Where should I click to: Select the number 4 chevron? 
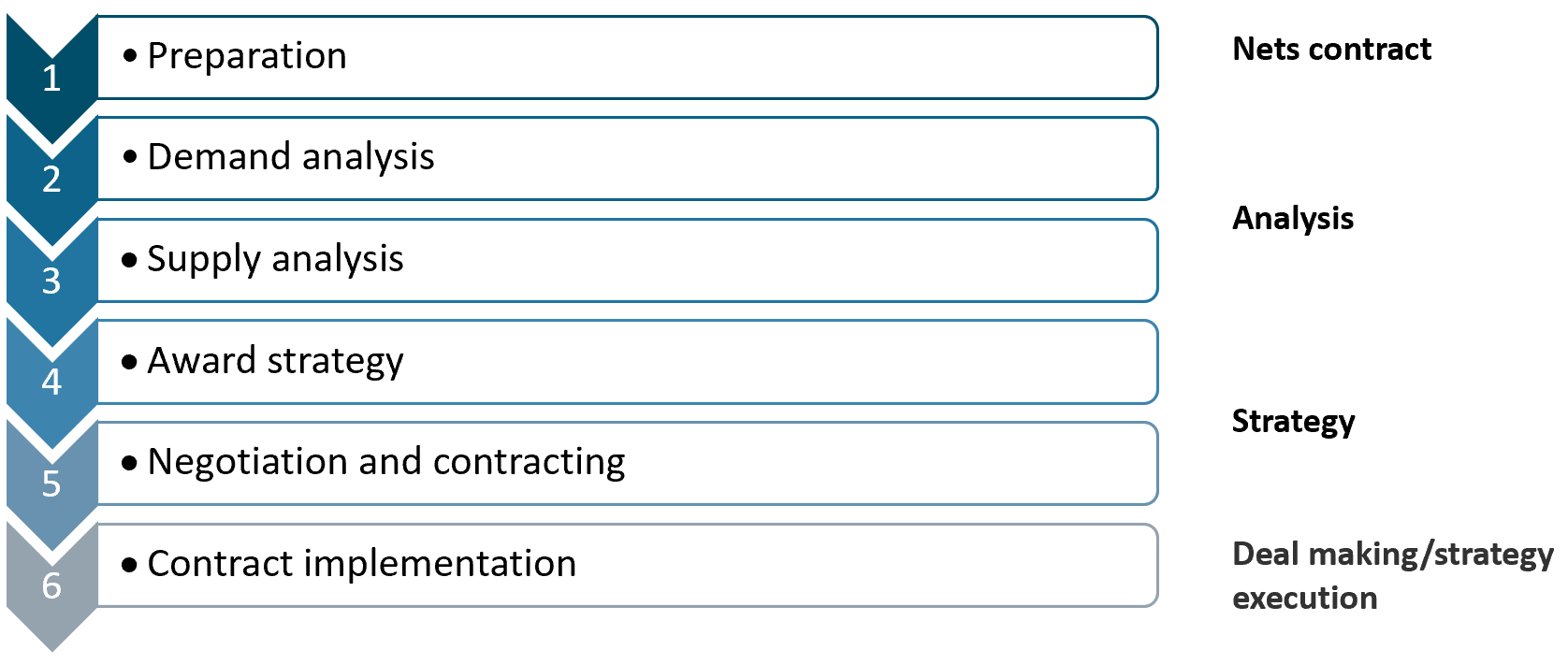click(51, 381)
